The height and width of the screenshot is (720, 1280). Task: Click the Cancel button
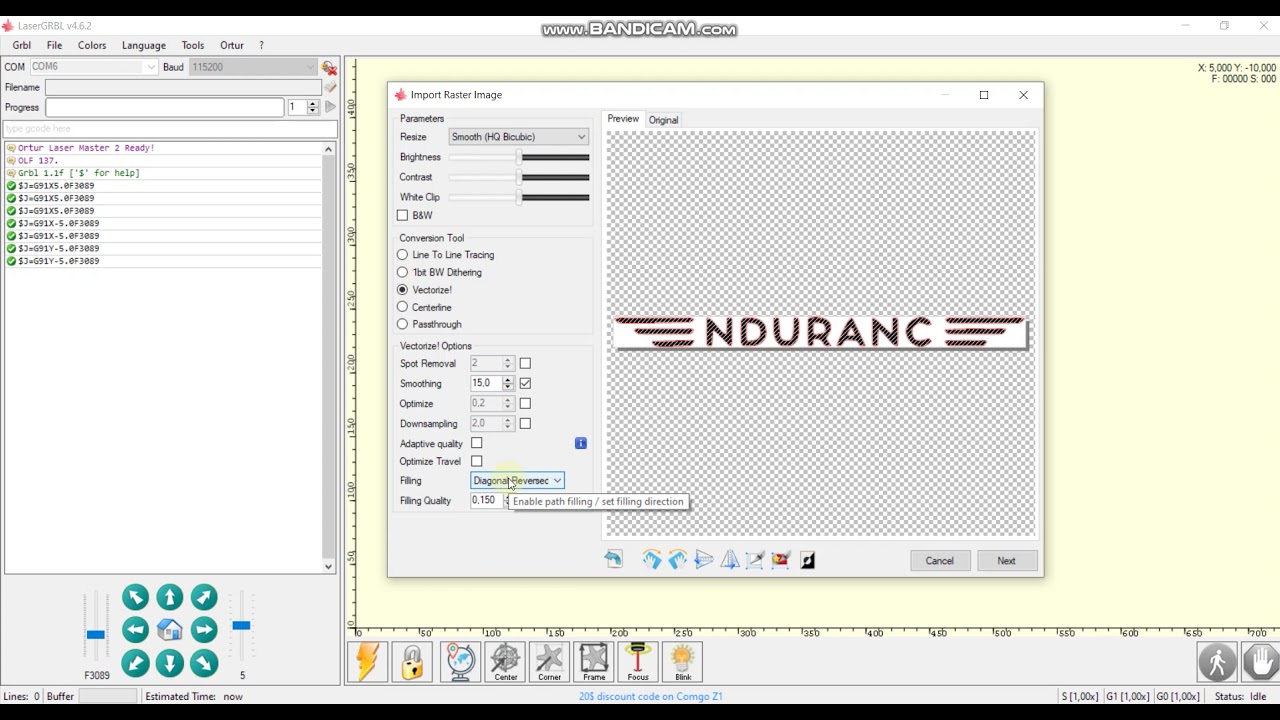point(939,561)
